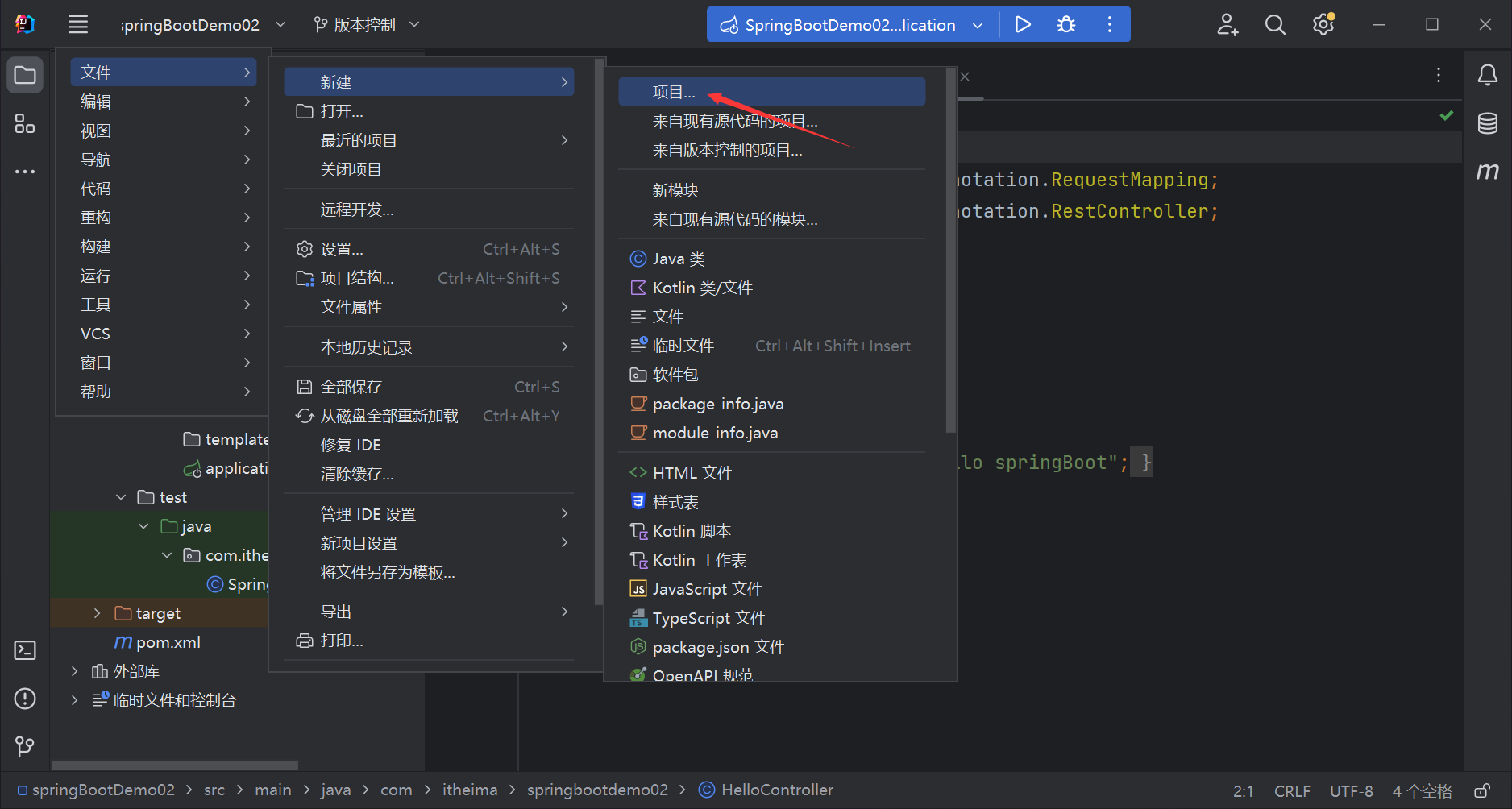Viewport: 1512px width, 809px height.
Task: Click the green inspection checkmark
Action: (x=1447, y=116)
